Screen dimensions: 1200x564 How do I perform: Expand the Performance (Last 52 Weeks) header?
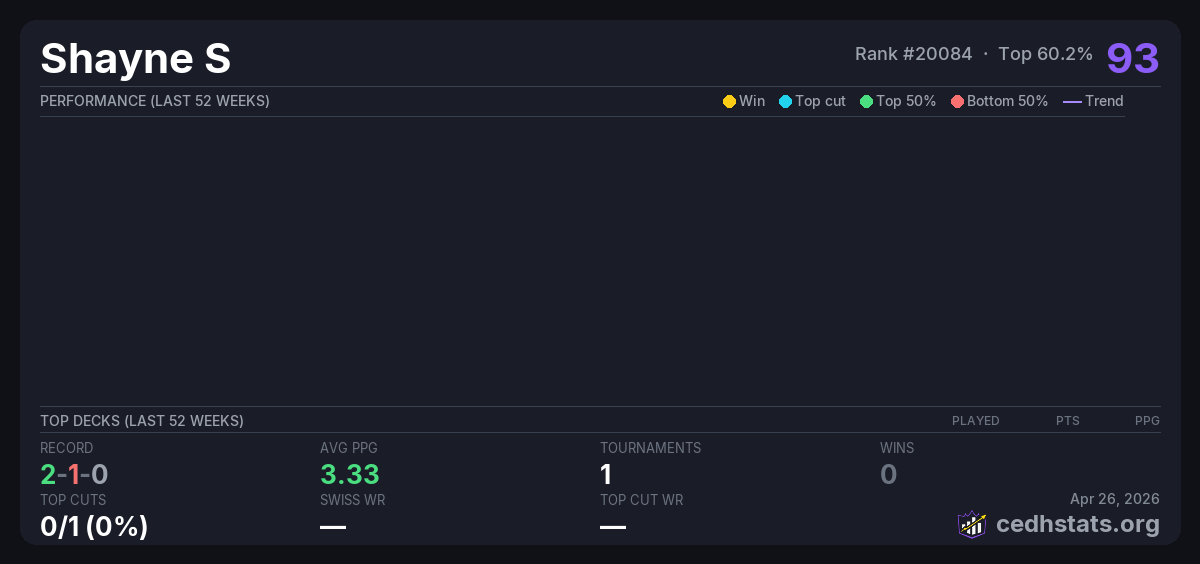click(x=155, y=101)
